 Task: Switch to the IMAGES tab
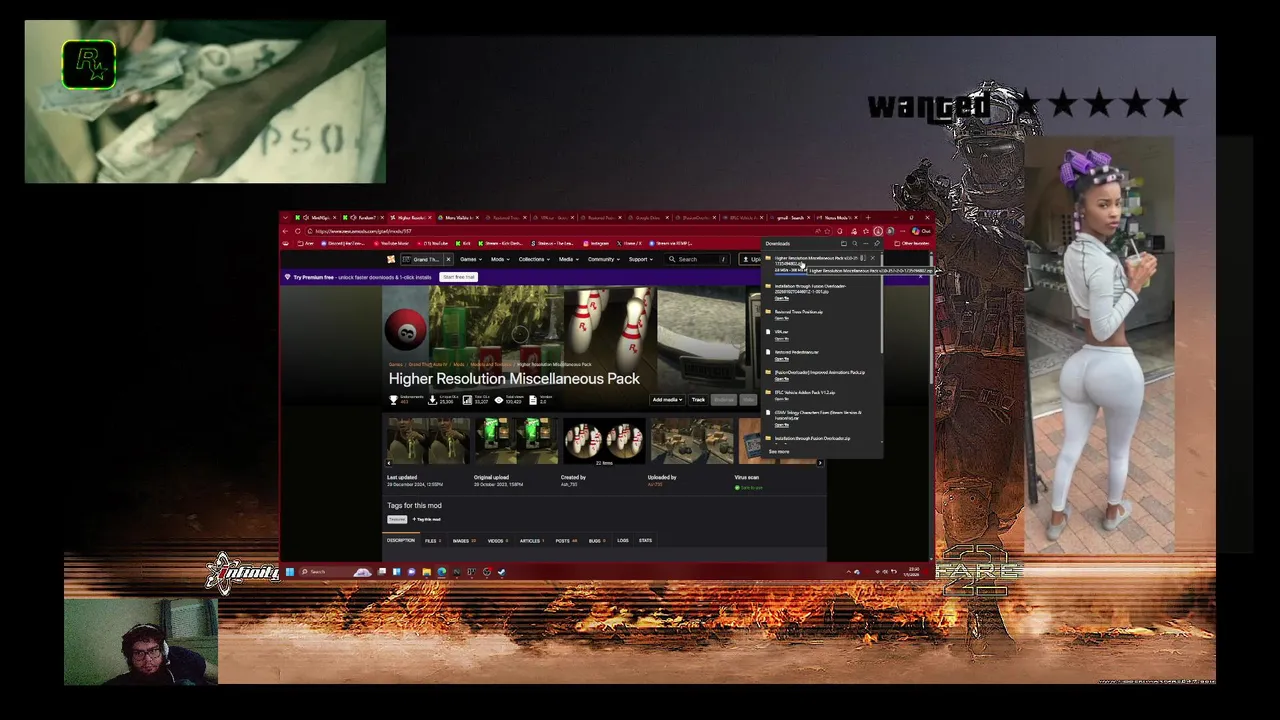pyautogui.click(x=464, y=541)
